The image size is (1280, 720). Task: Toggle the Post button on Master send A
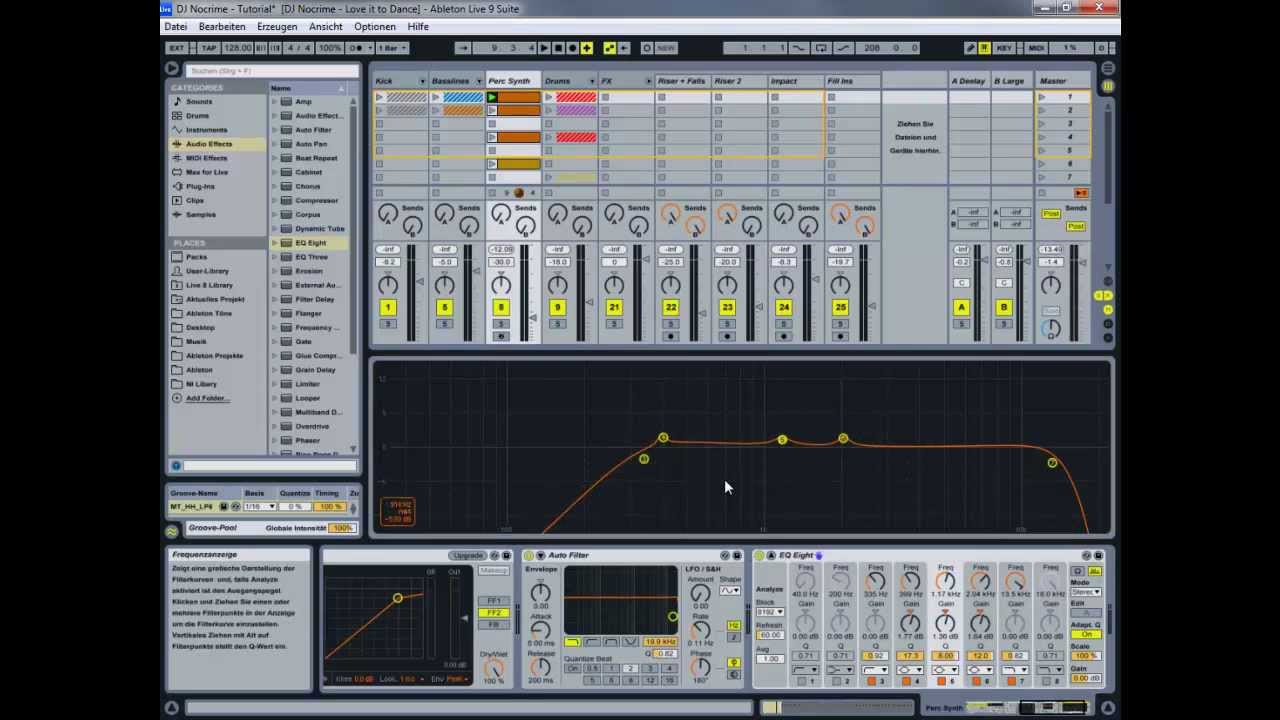coord(1051,213)
